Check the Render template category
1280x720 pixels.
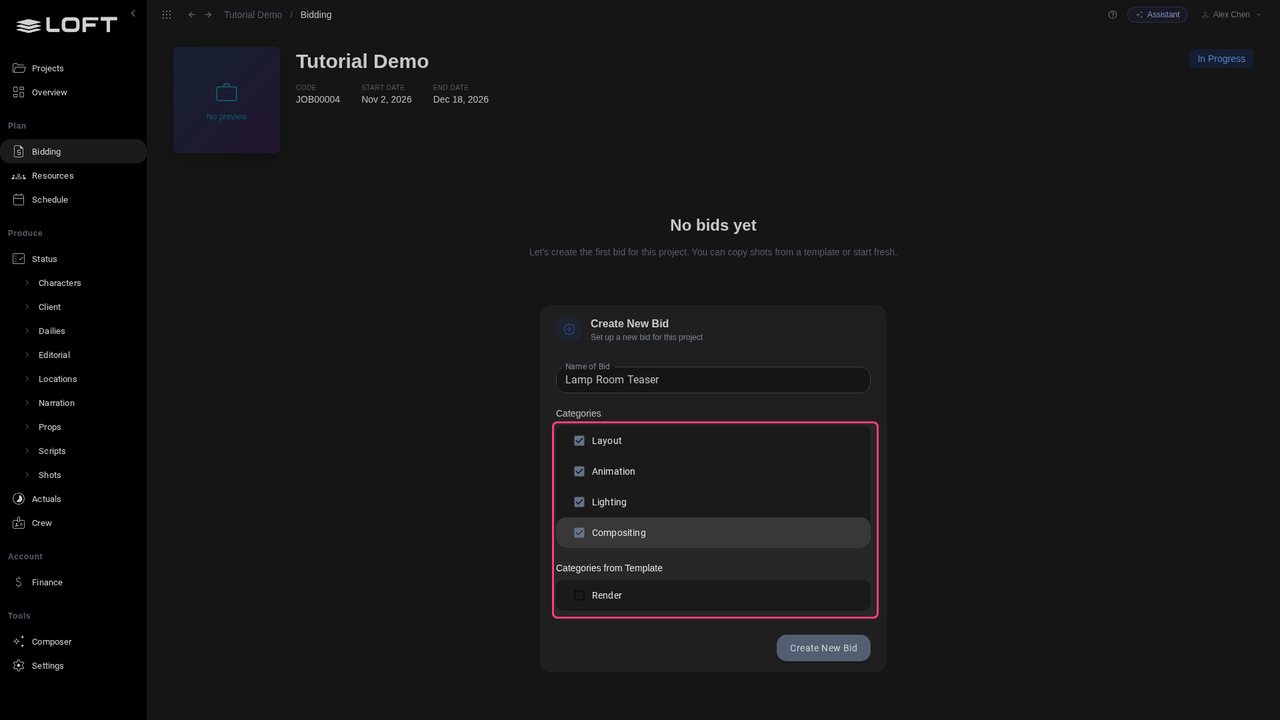coord(579,596)
